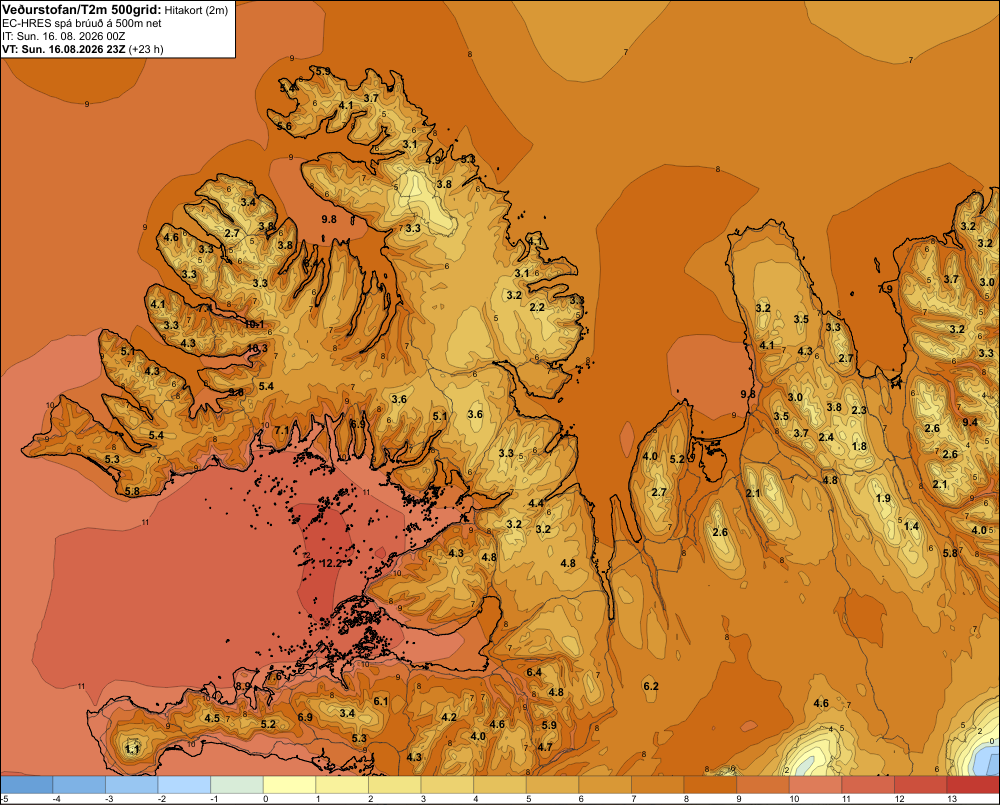
Task: Click the light blue -2 to -1 legend swatch
Action: (x=184, y=785)
